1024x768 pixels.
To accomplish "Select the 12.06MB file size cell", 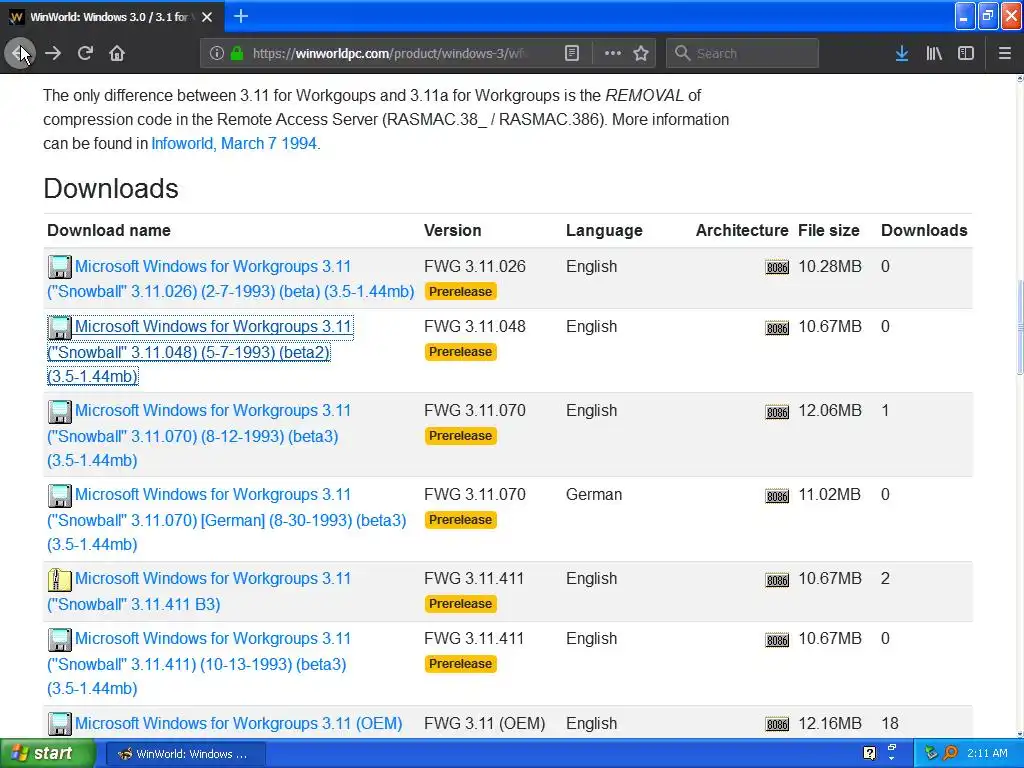I will pos(830,410).
